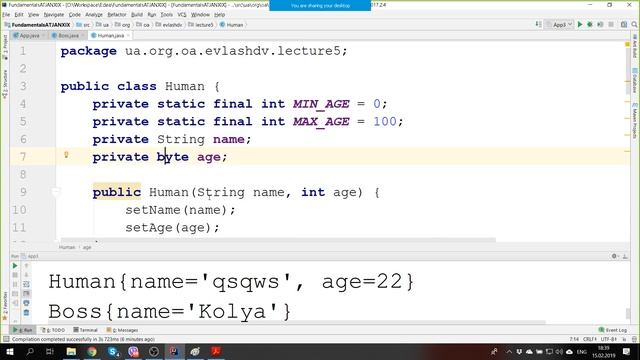The height and width of the screenshot is (360, 640).
Task: Open the Window menu
Action: point(200,15)
